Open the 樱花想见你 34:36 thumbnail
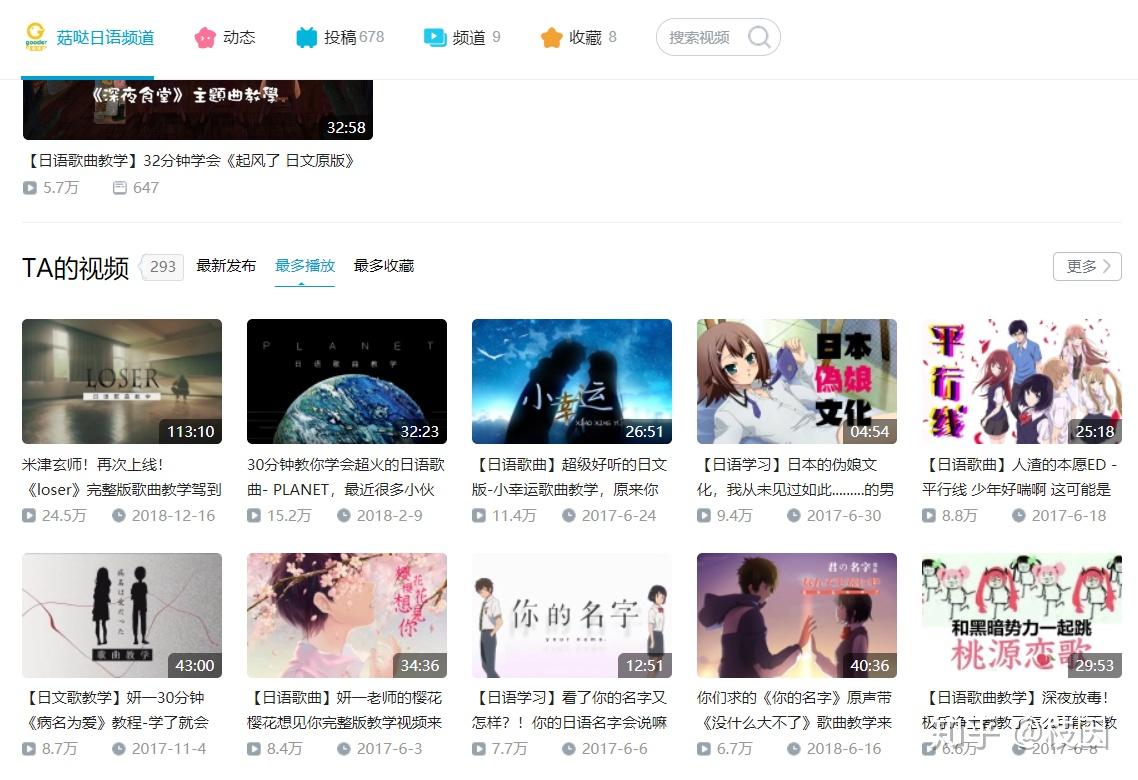 347,615
